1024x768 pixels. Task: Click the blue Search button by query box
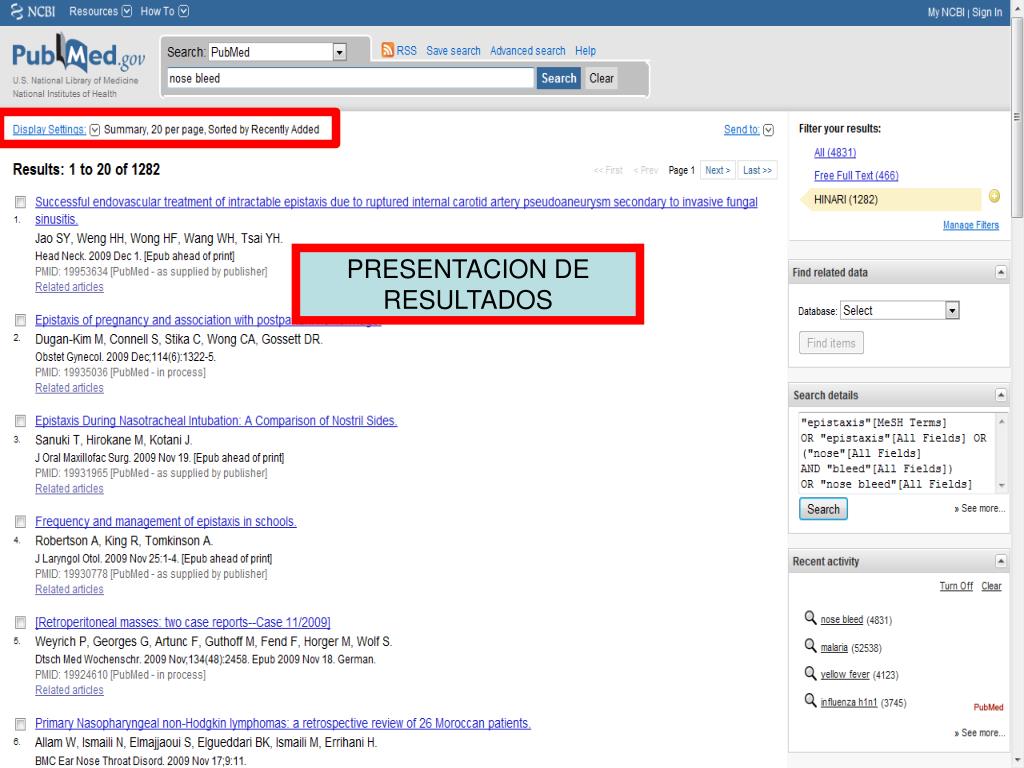tap(558, 78)
